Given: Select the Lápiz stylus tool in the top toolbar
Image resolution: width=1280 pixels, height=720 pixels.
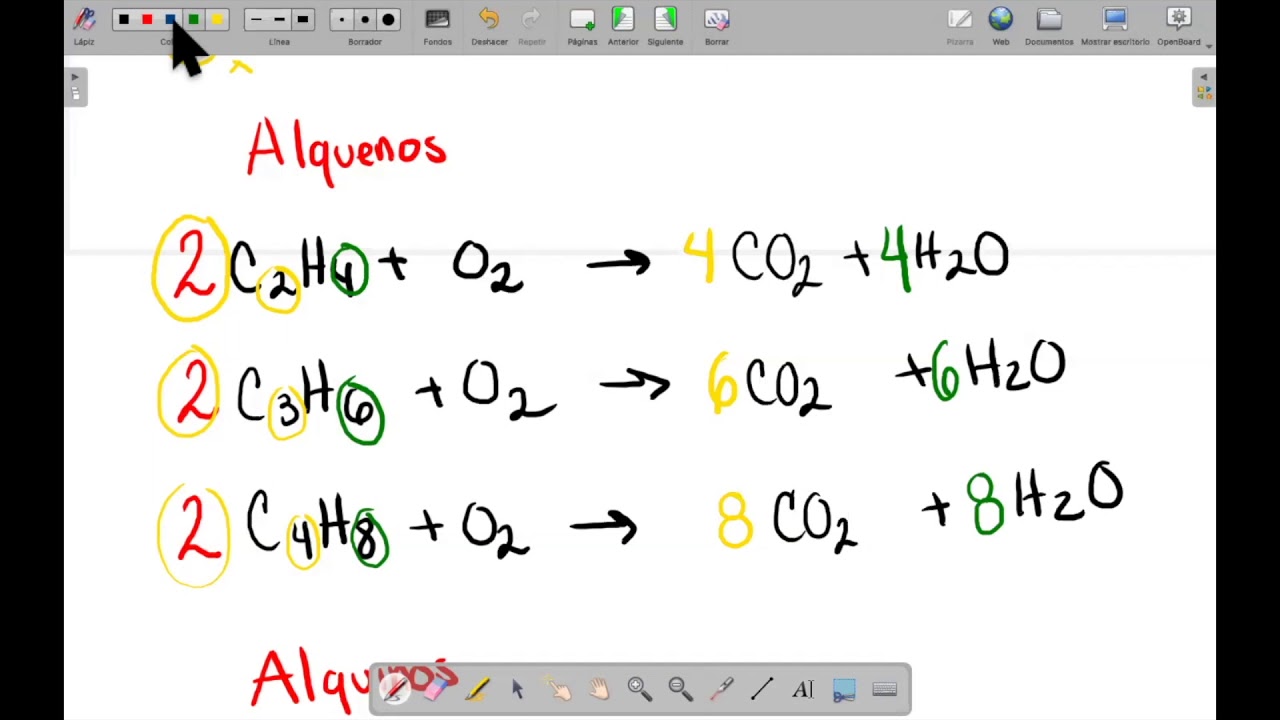Looking at the screenshot, I should (x=84, y=26).
